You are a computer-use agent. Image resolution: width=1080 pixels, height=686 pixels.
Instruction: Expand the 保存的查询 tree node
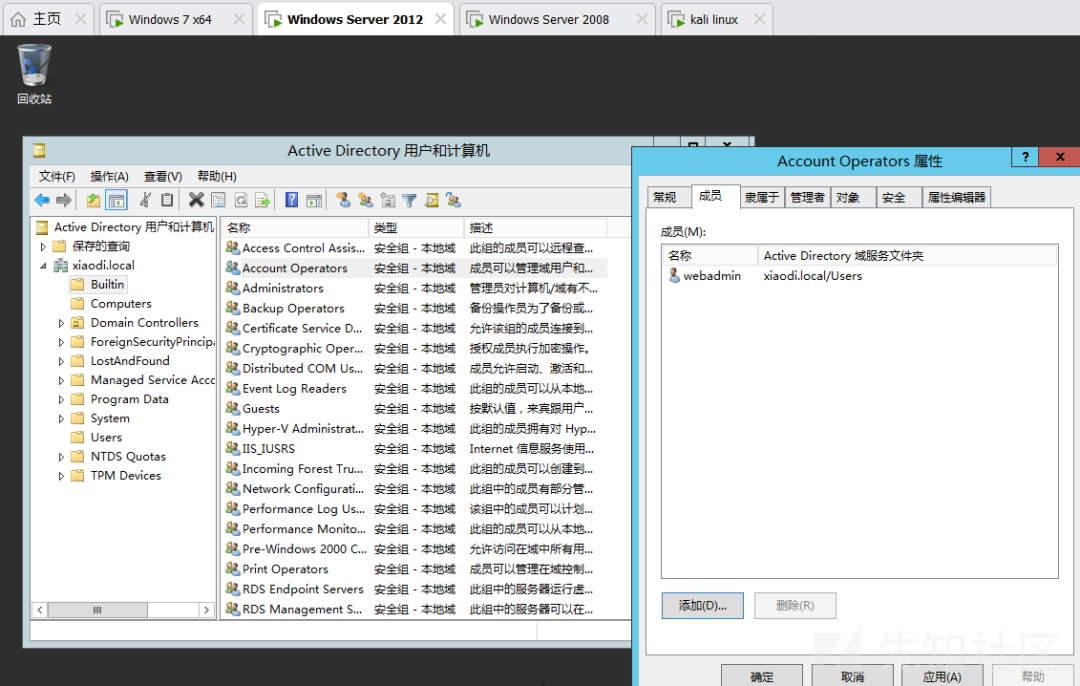coord(43,247)
